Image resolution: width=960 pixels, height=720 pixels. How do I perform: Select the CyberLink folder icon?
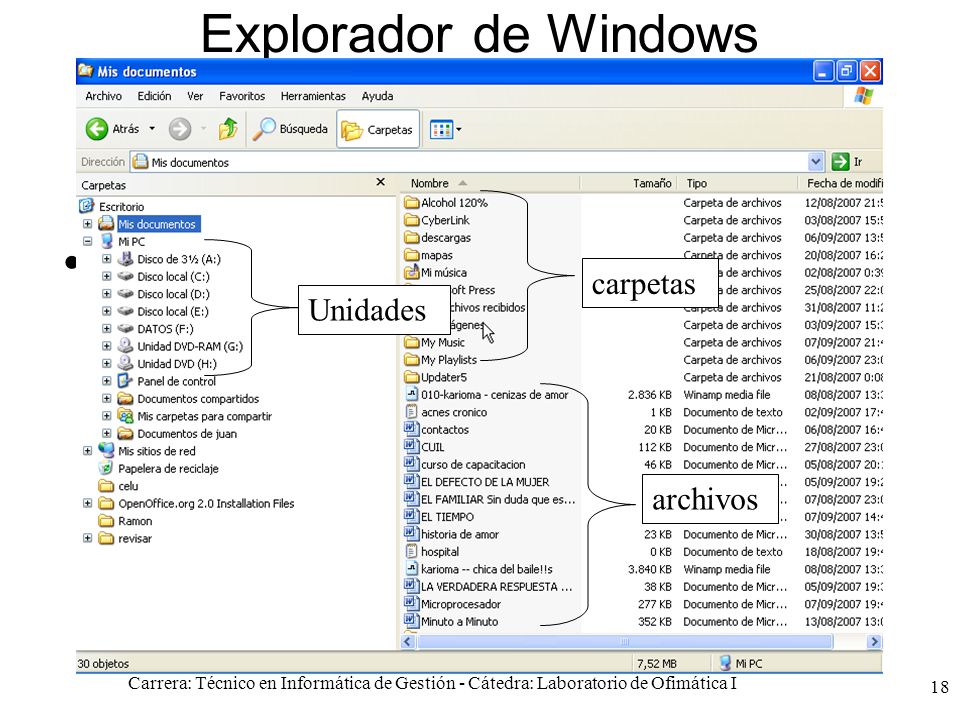[411, 220]
